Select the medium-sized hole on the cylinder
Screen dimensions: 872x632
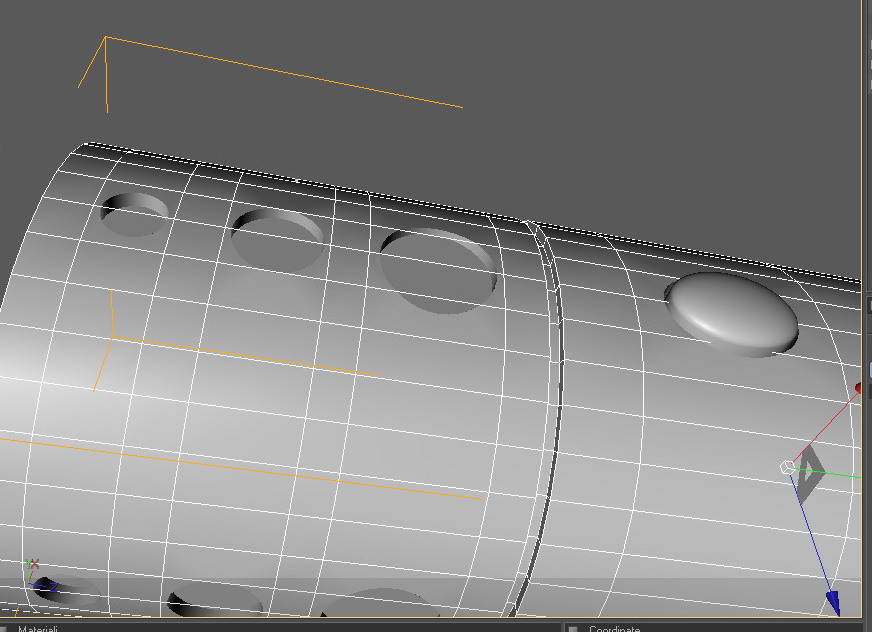pyautogui.click(x=278, y=240)
